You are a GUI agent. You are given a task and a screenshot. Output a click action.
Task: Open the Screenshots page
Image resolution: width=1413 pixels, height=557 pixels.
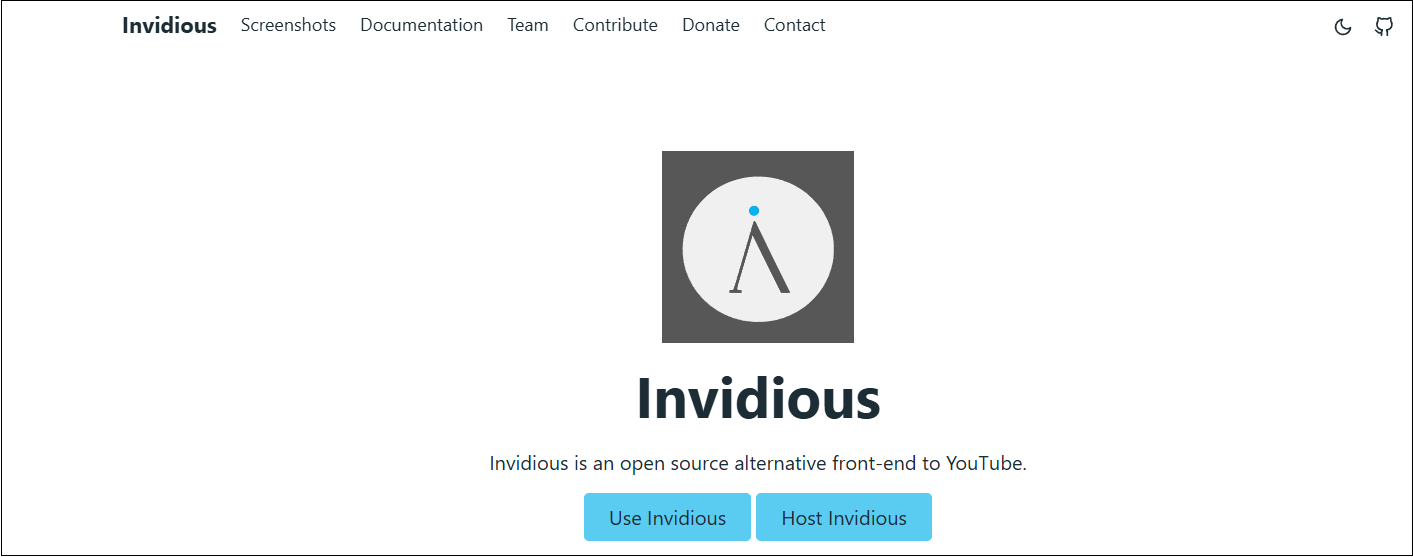[x=288, y=25]
